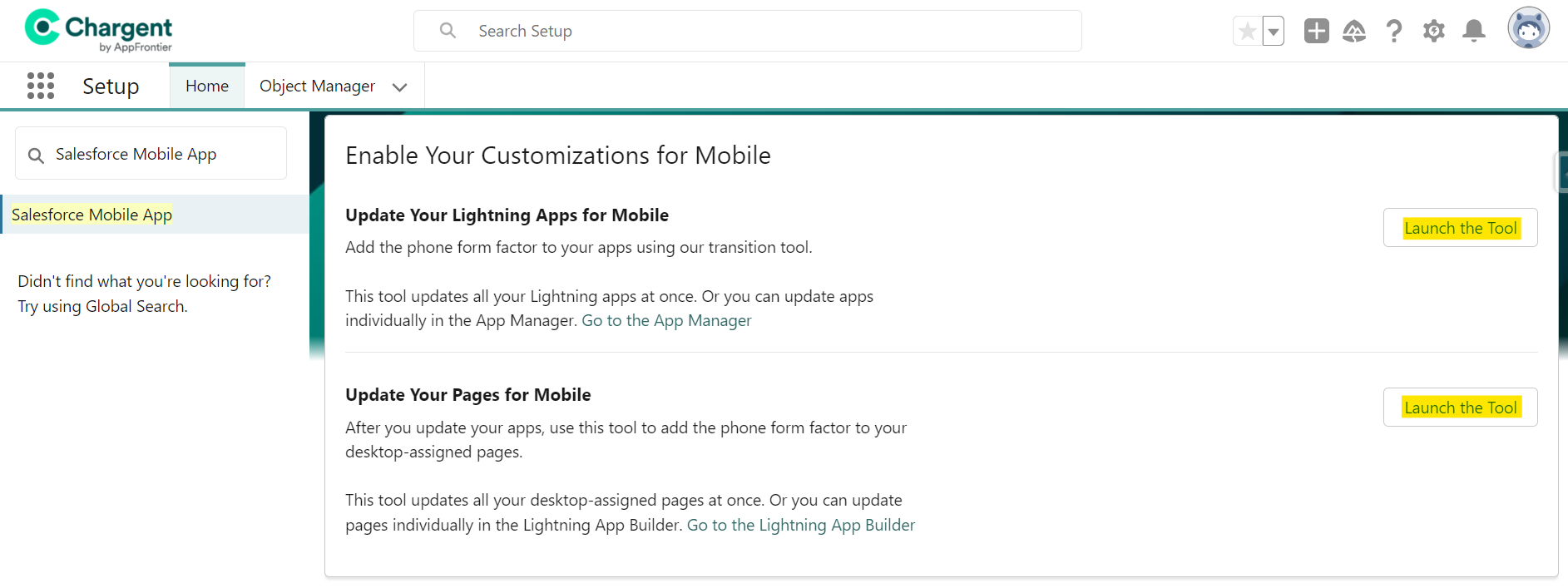Expand the Object Manager chevron
This screenshot has width=1568, height=588.
400,86
